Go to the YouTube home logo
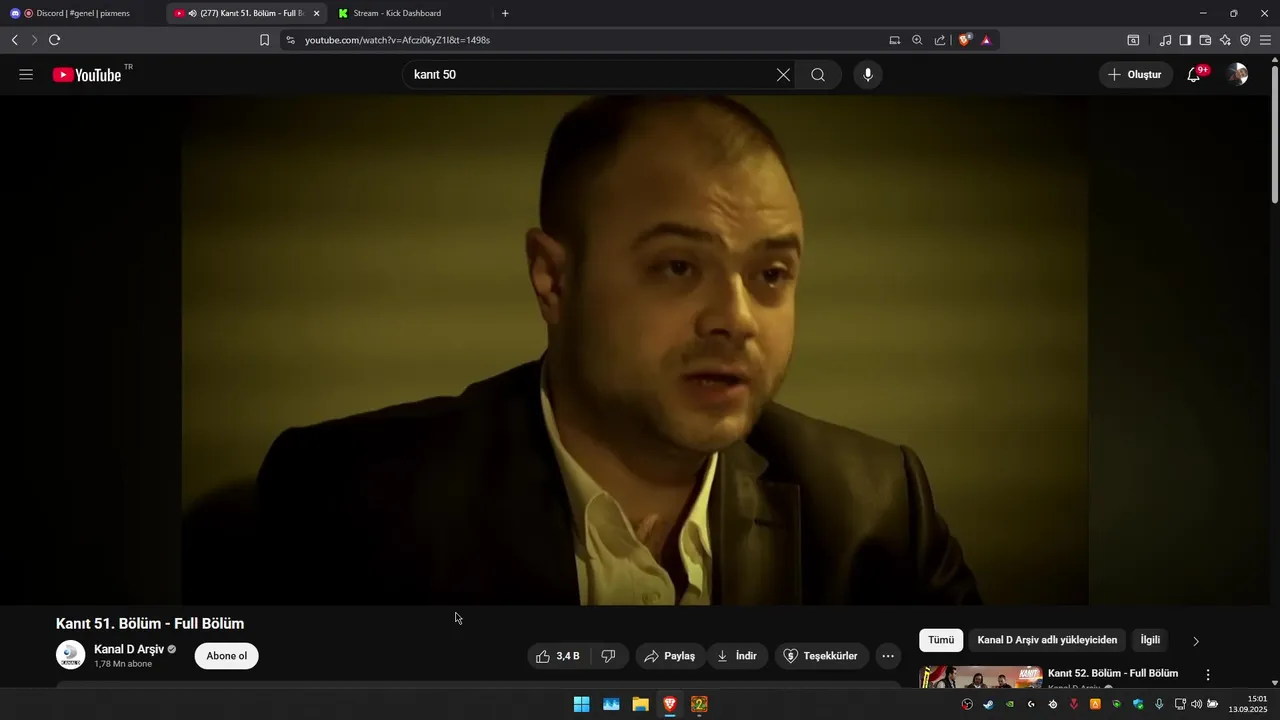Screen dimensions: 1280x720 (87, 75)
